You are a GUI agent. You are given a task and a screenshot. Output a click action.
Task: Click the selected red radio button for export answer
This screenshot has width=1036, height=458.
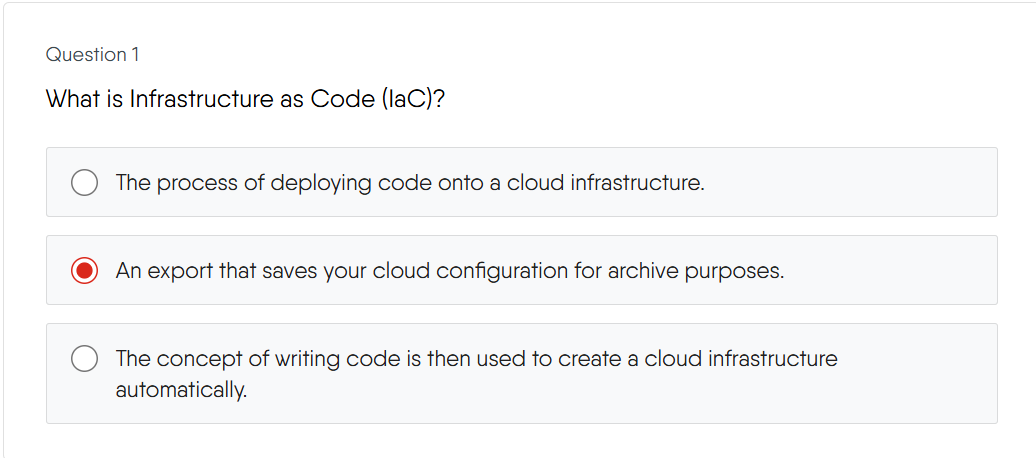pos(84,271)
